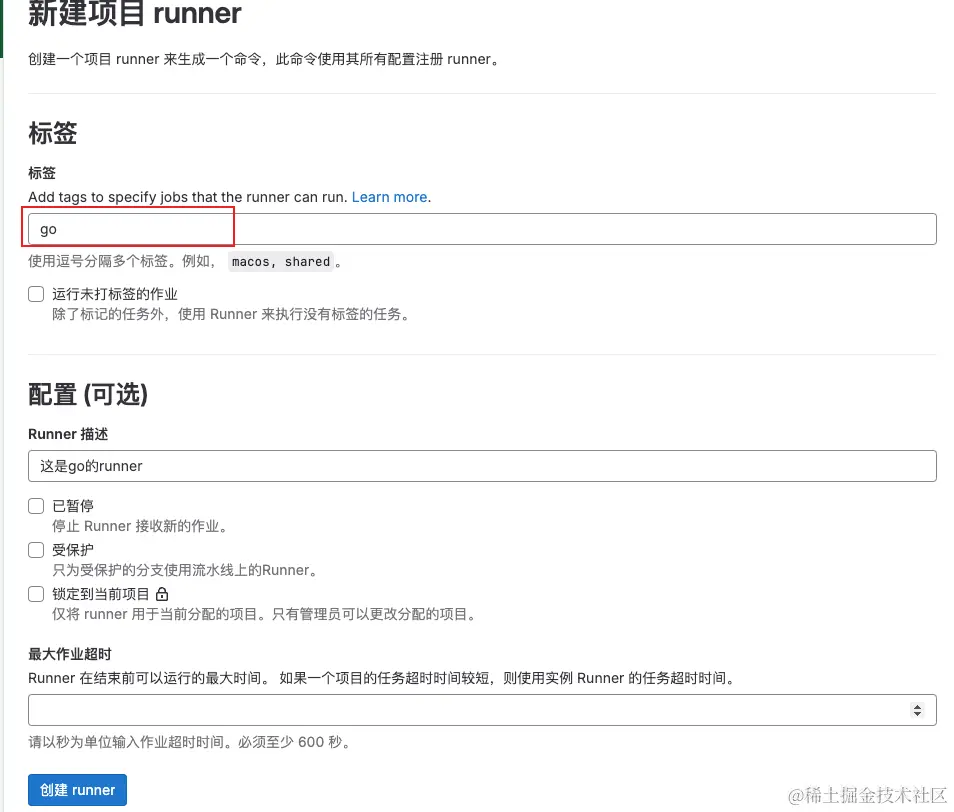Click the 最大作业超时 input field
This screenshot has height=812, width=954.
482,709
